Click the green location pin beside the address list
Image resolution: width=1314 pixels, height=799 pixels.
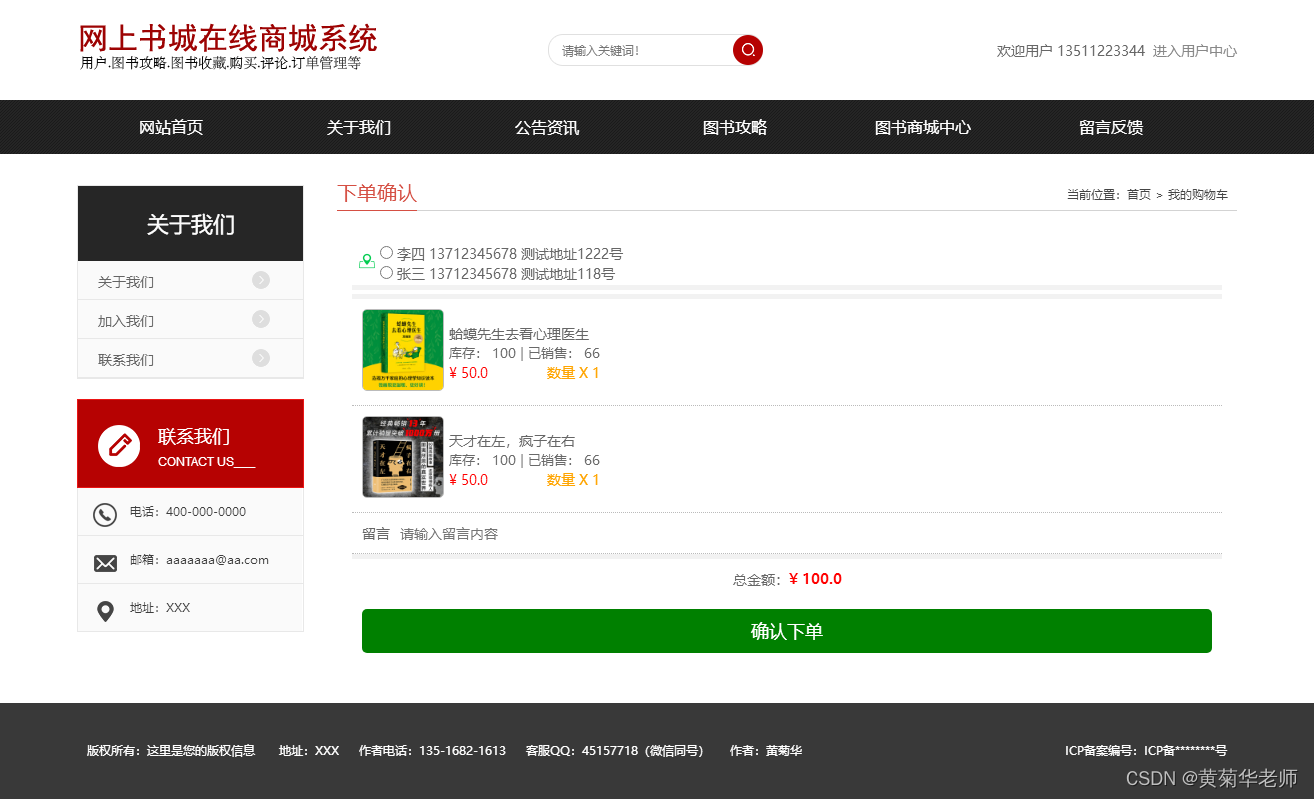pos(367,260)
